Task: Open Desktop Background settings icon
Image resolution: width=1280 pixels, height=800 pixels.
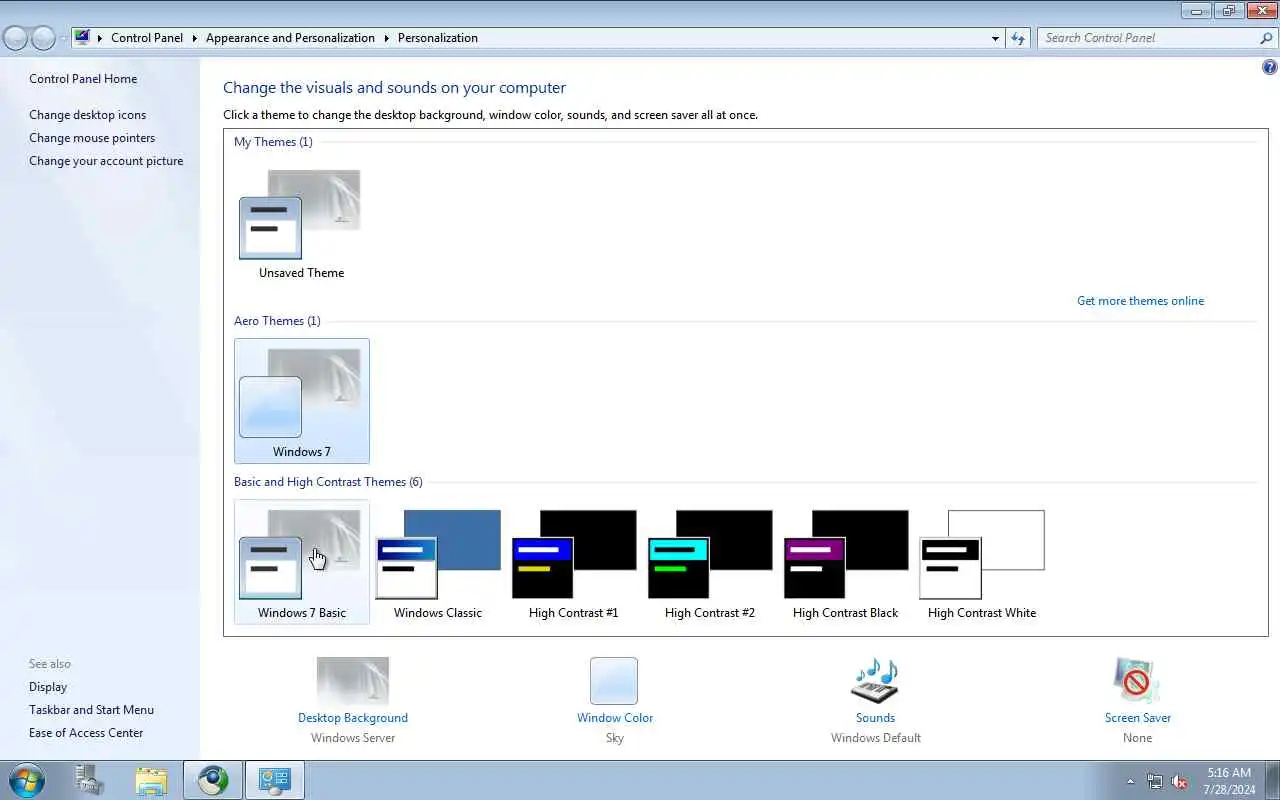Action: (352, 681)
